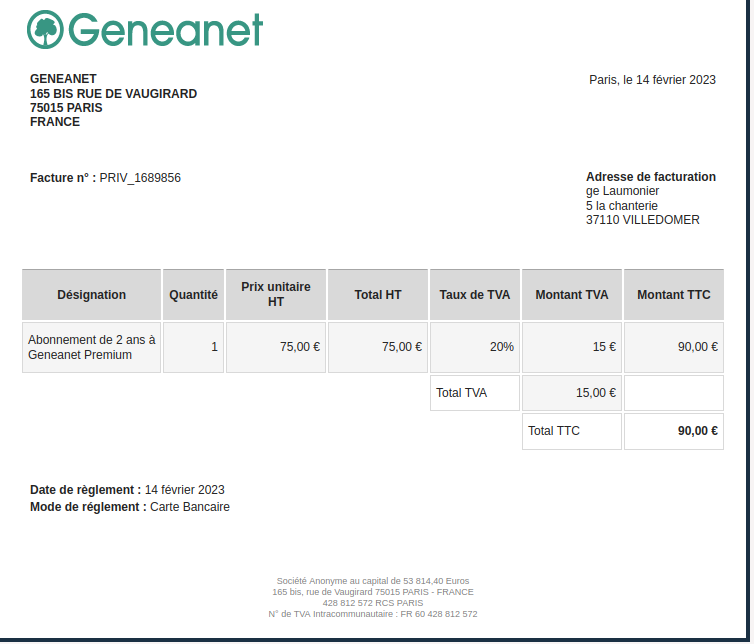Click the Geneanet tree logo icon
Screen dimensions: 754x644
45,30
